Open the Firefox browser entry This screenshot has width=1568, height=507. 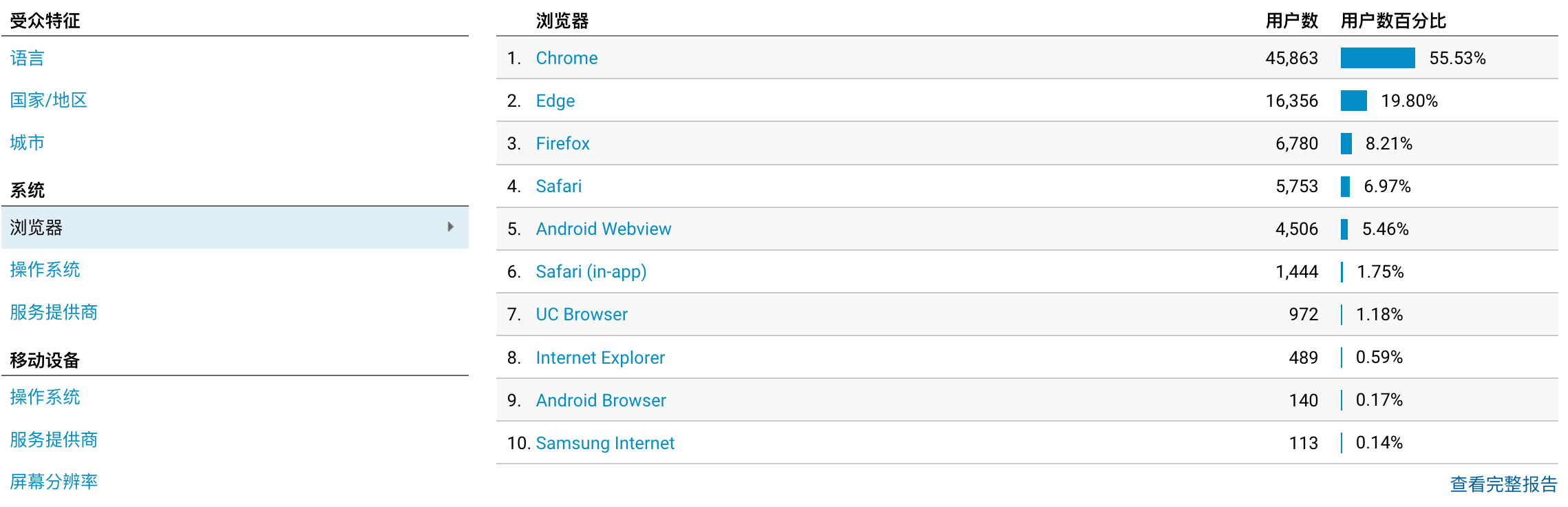point(562,143)
